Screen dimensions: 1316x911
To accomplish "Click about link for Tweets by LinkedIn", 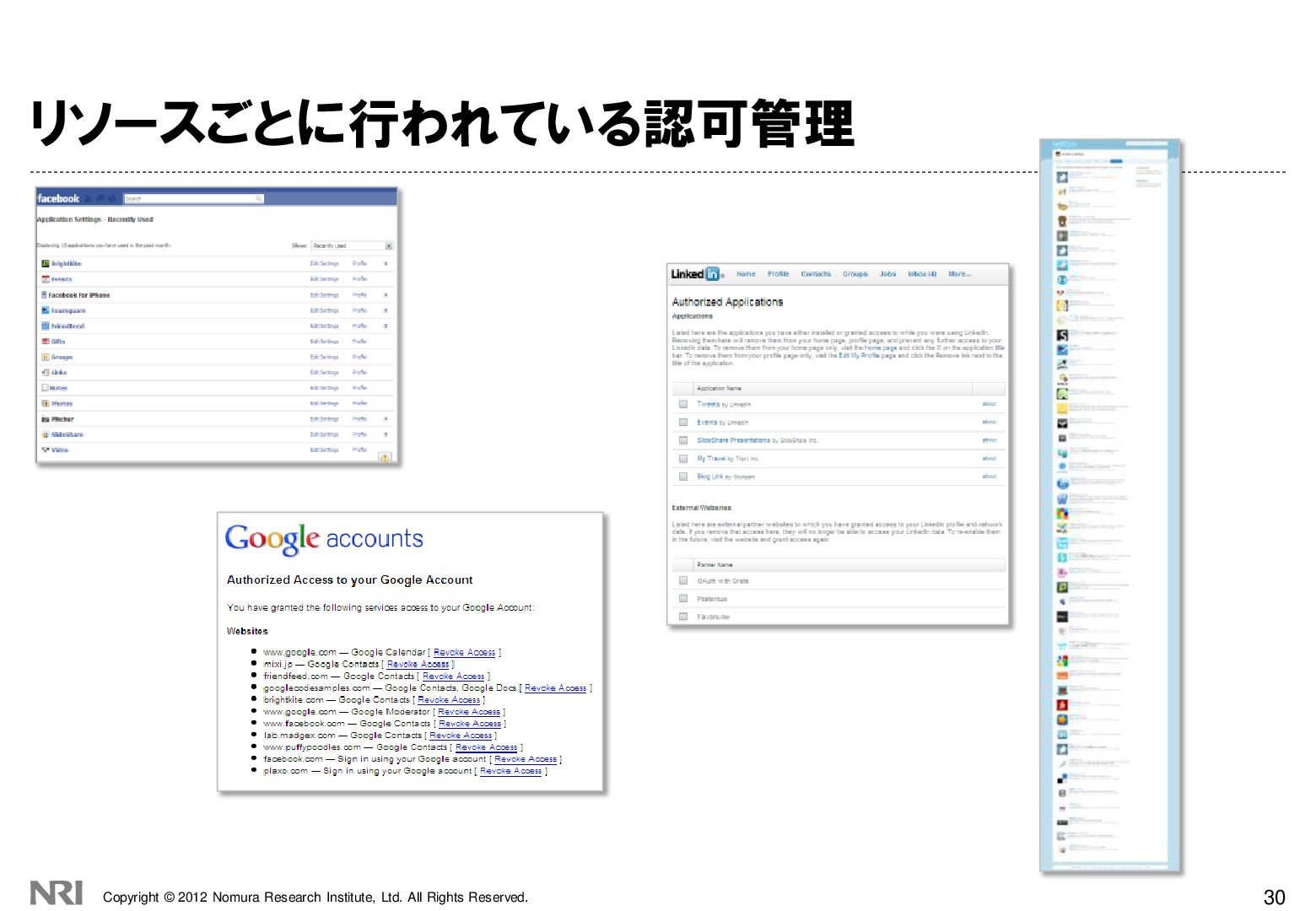I will tap(989, 404).
